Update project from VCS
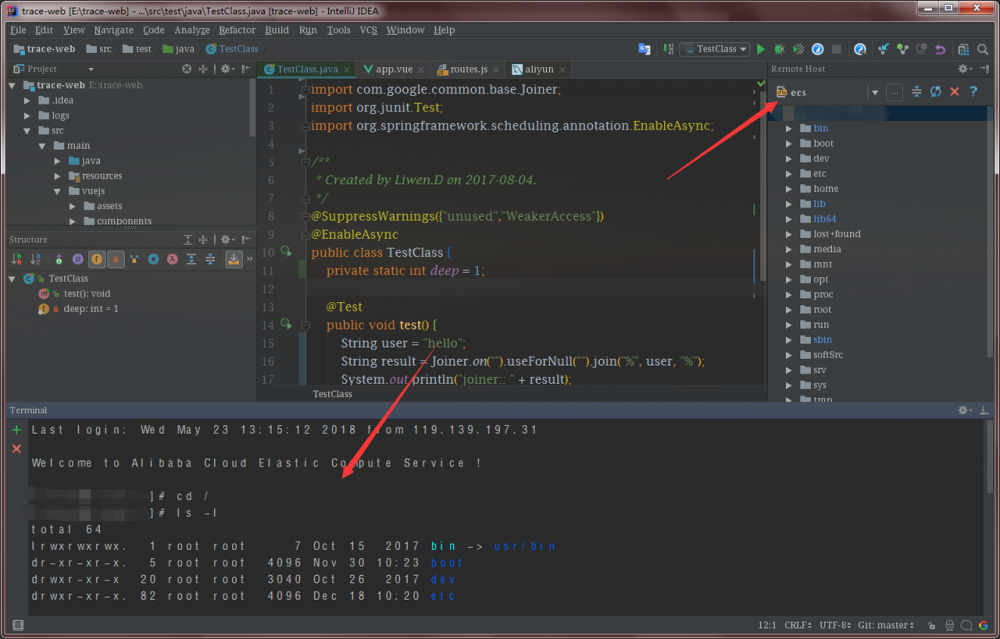Screen dimensions: 1000x639 [882, 47]
